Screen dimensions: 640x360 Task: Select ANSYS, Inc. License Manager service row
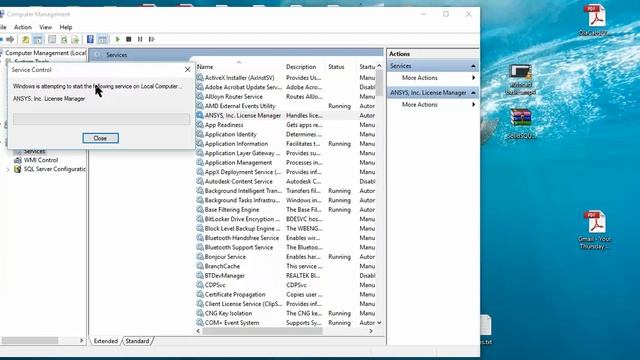(x=286, y=116)
